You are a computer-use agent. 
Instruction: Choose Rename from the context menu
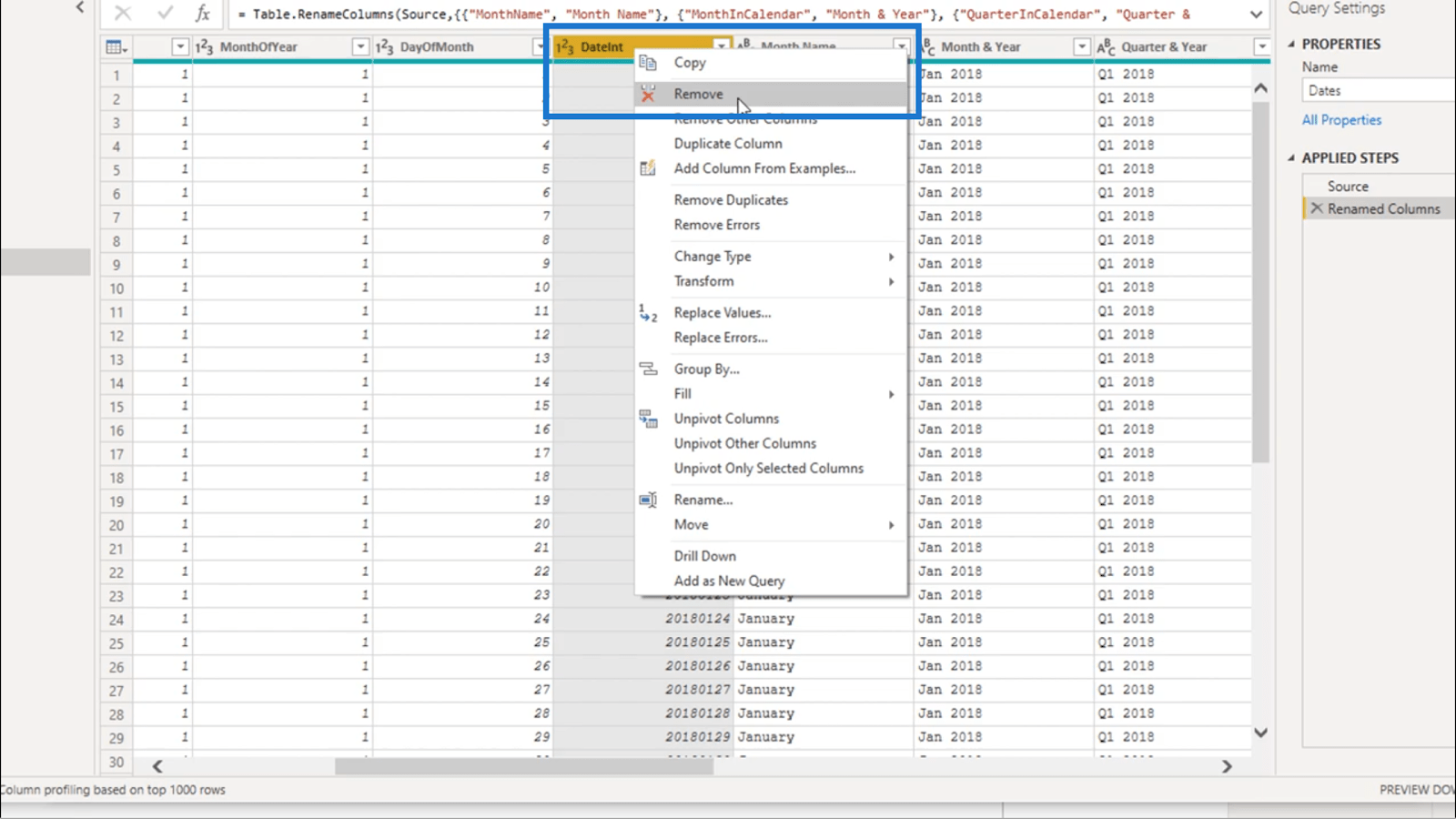703,500
